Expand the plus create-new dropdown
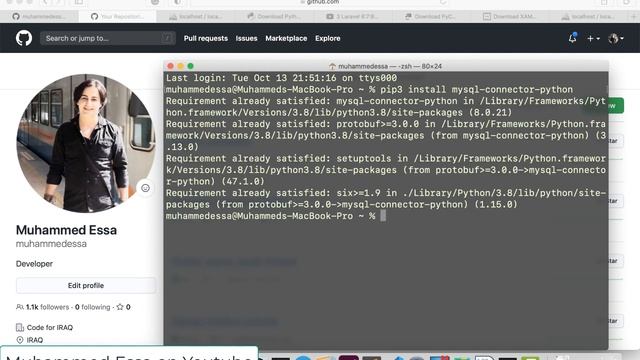640x360 pixels. pyautogui.click(x=593, y=38)
